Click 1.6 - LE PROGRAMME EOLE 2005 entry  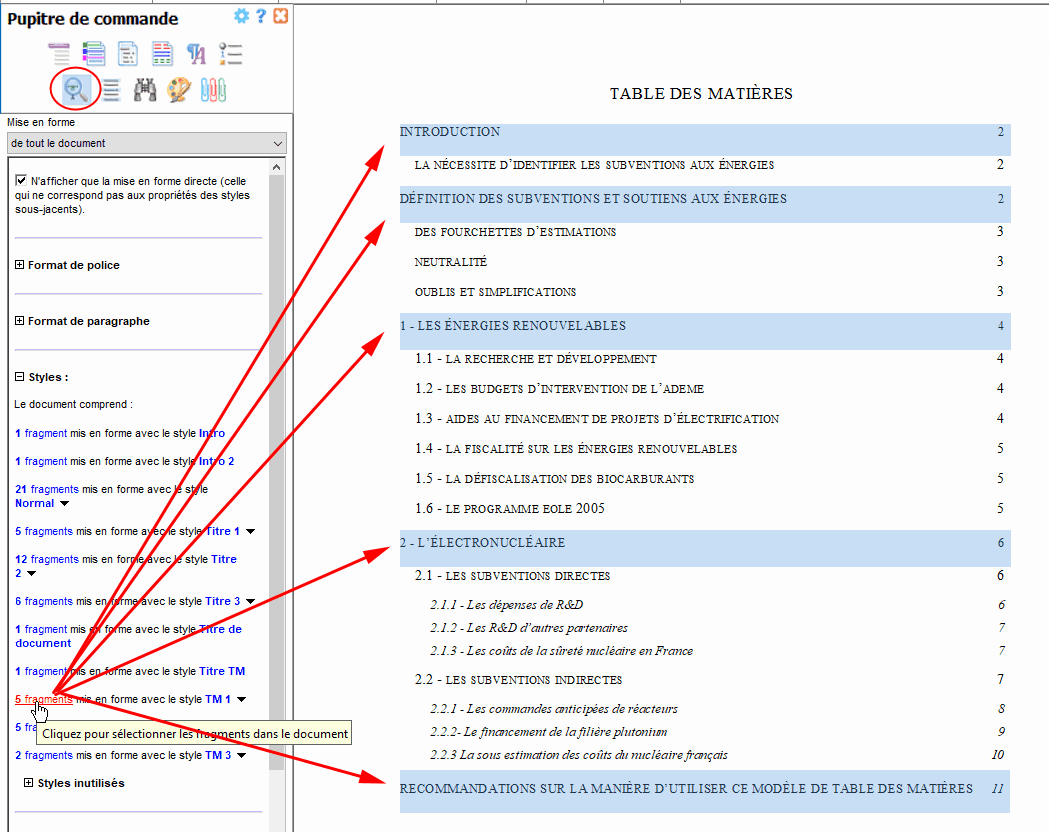click(x=509, y=508)
